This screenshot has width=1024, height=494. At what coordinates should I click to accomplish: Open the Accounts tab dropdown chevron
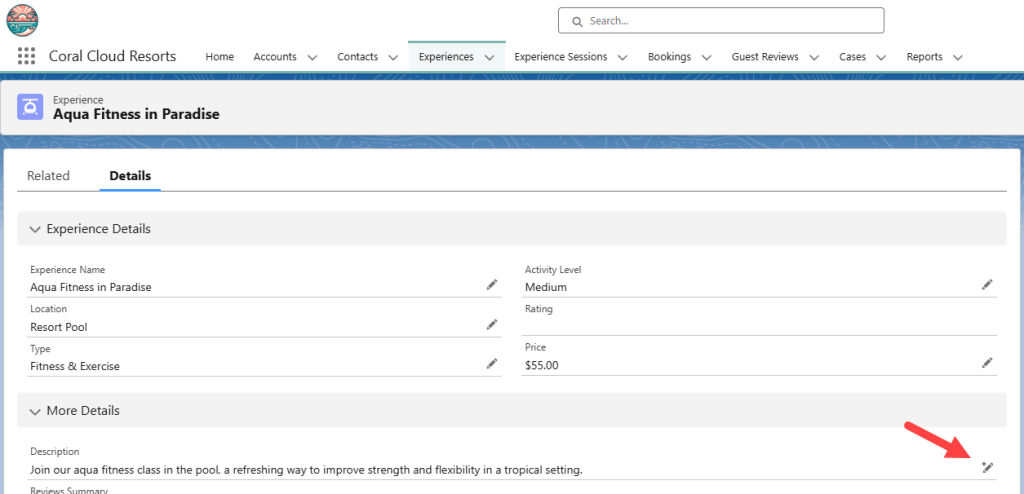click(x=312, y=58)
